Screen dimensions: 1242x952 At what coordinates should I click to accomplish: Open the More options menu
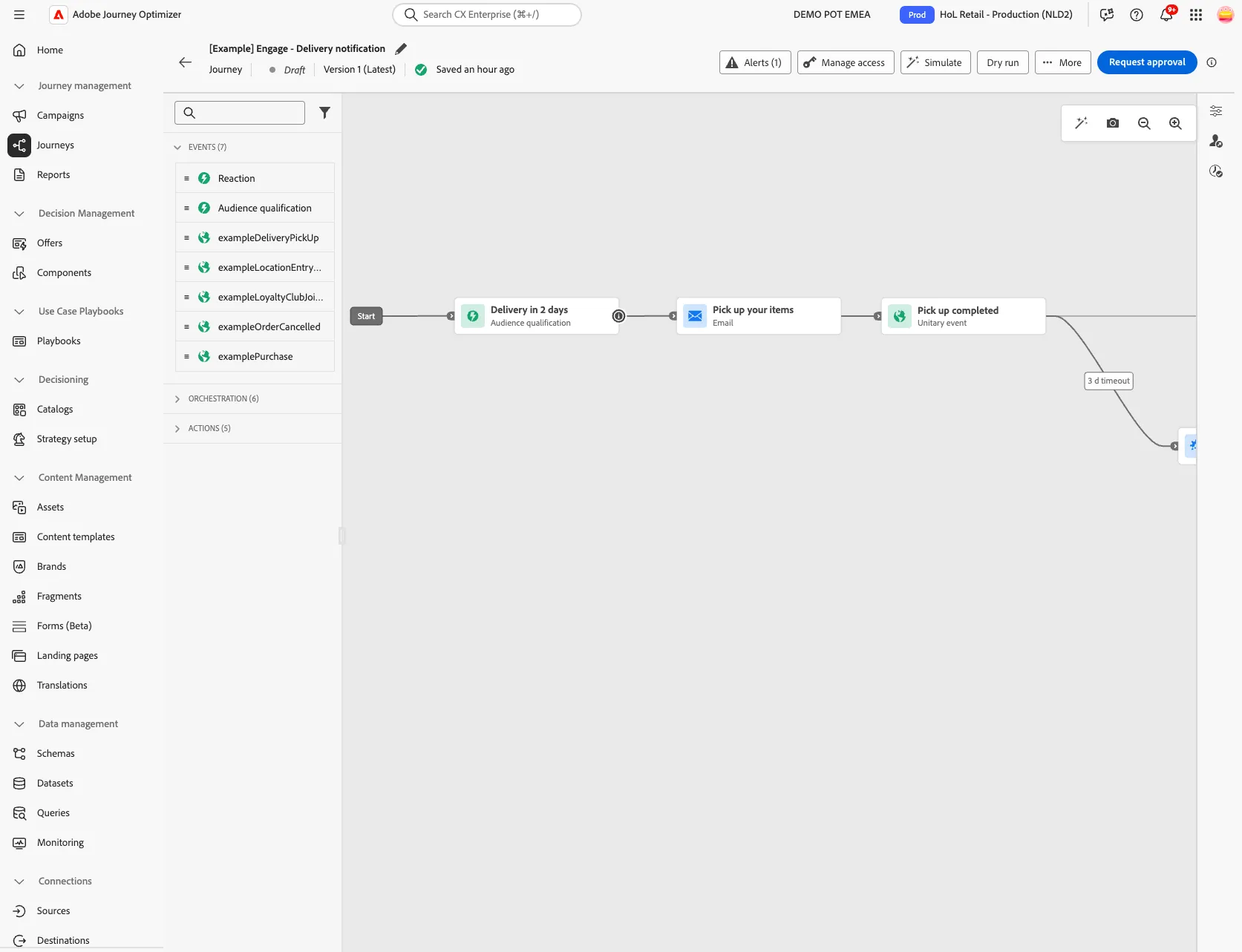1063,62
